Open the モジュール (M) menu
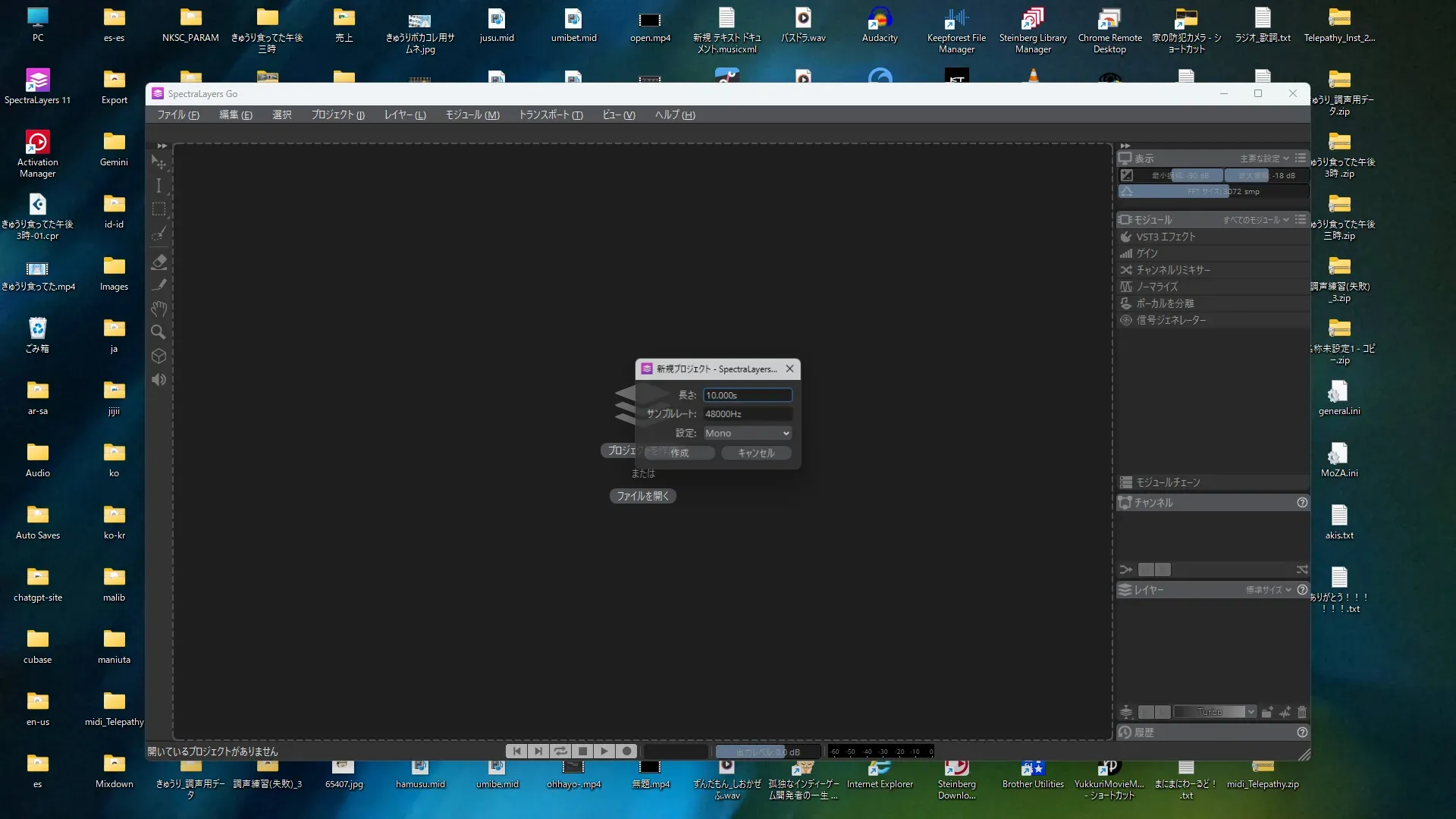The width and height of the screenshot is (1456, 819). (472, 115)
